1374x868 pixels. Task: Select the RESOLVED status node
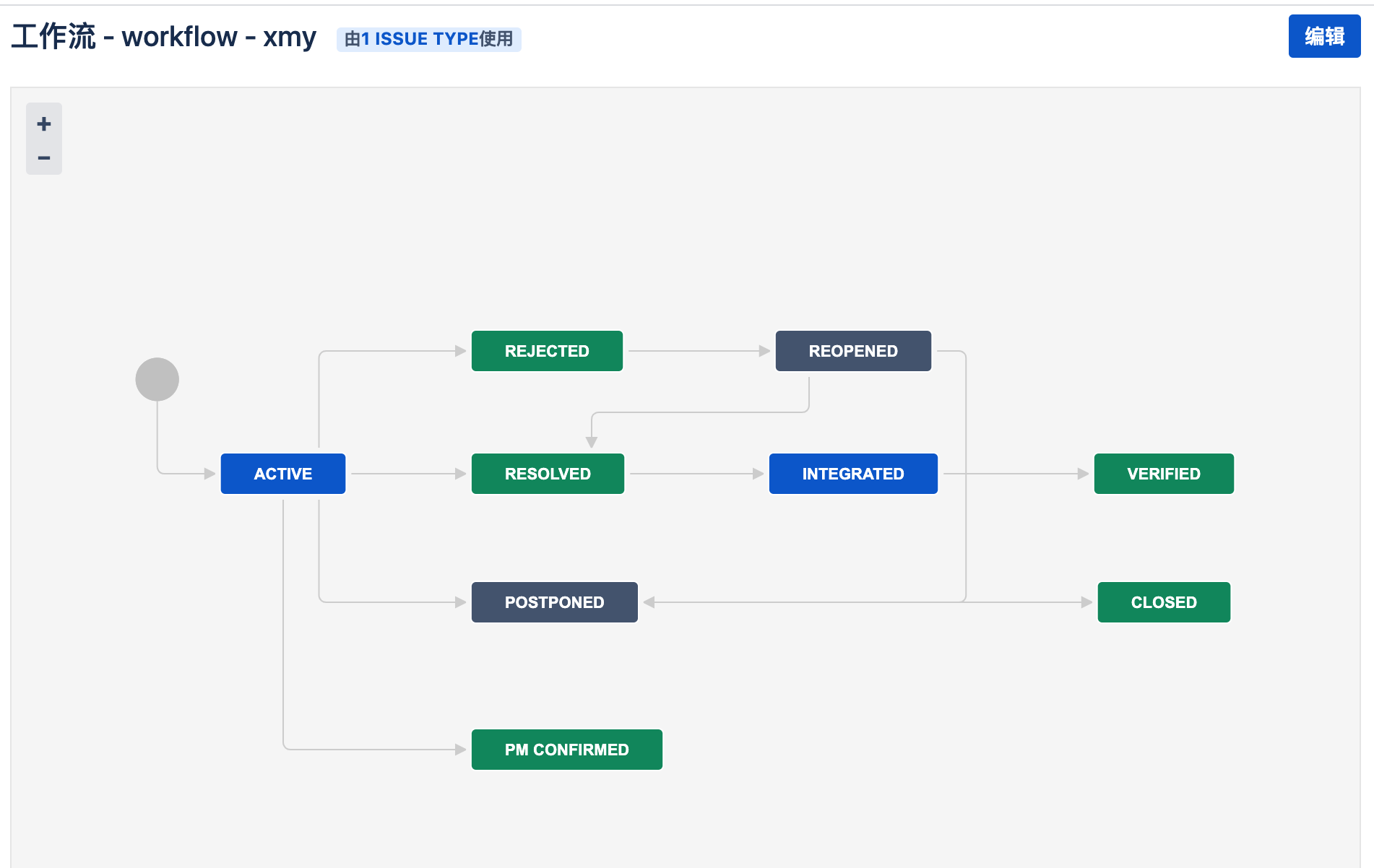coord(548,474)
